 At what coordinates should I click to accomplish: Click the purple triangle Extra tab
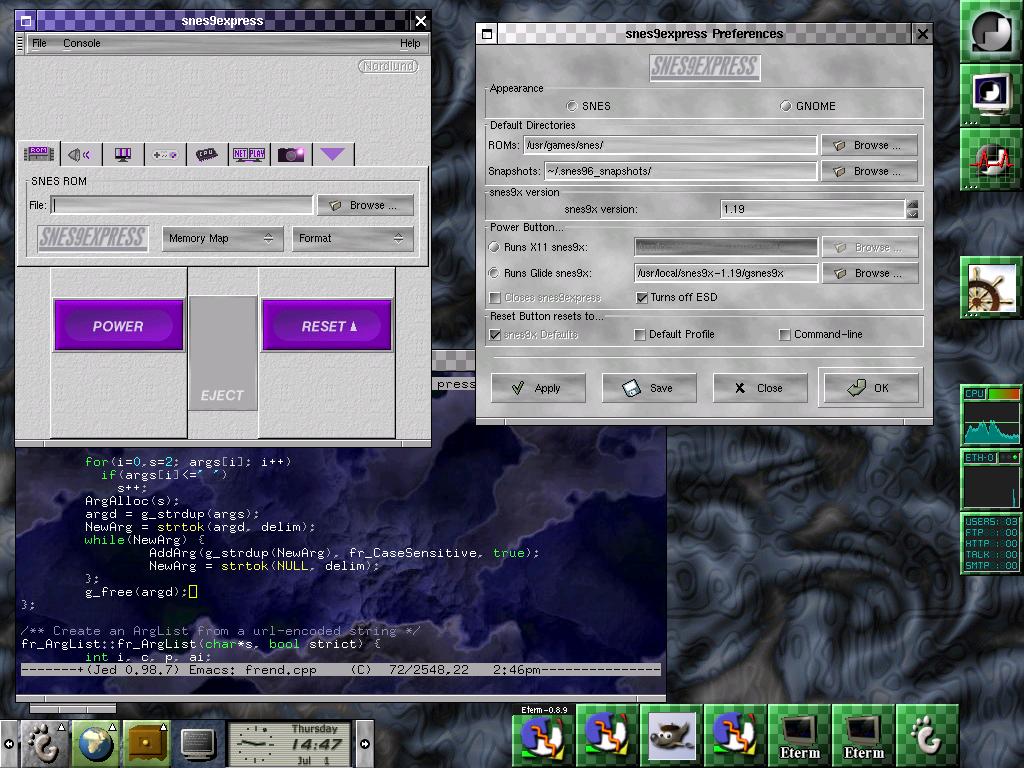333,155
